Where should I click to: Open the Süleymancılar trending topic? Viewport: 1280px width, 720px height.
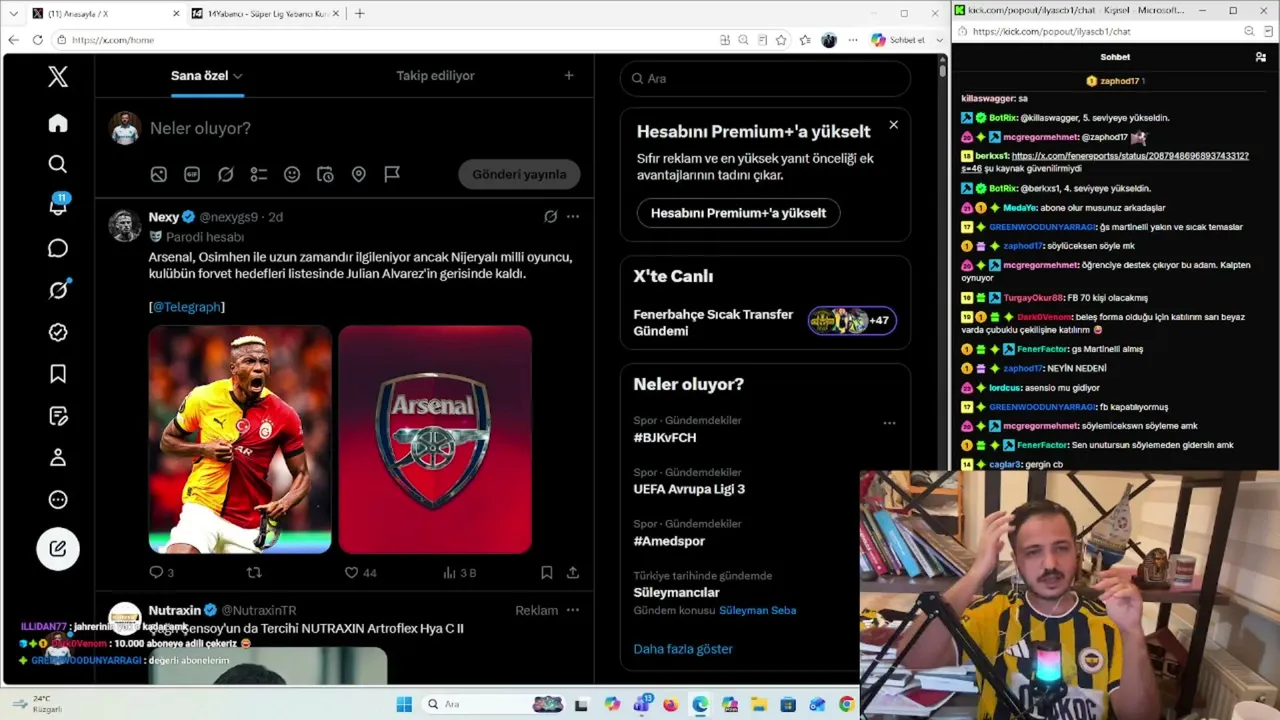click(x=676, y=592)
